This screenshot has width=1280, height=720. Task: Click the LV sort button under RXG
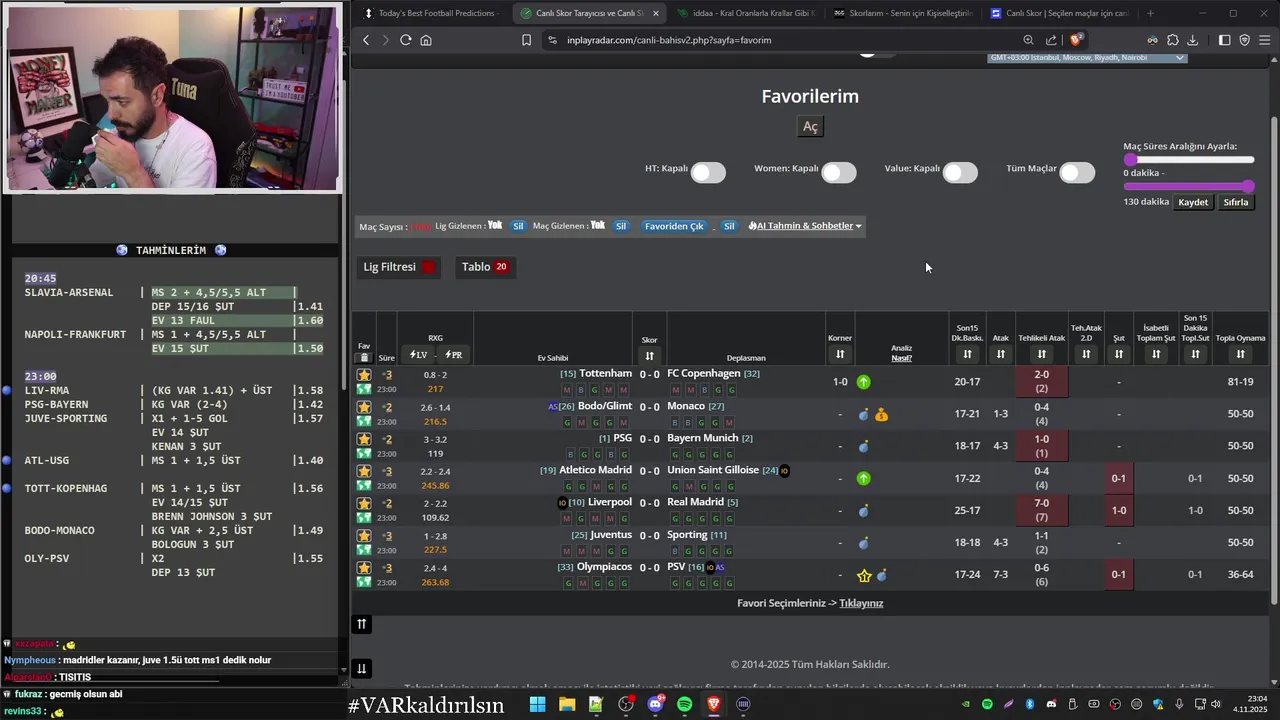(418, 355)
